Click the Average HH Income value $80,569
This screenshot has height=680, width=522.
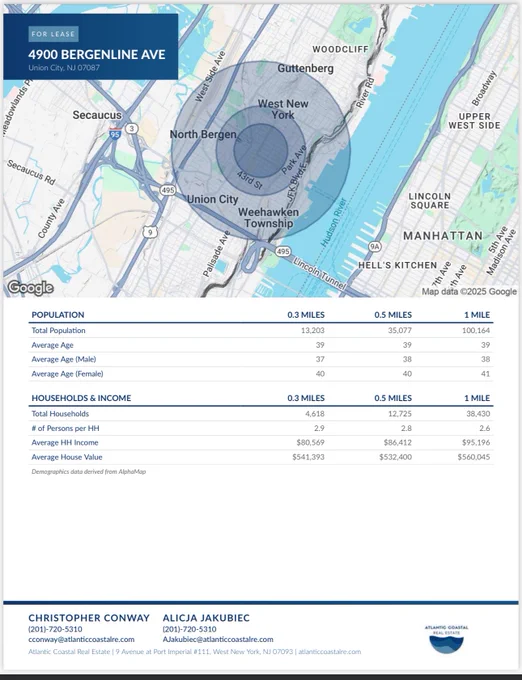coord(310,442)
